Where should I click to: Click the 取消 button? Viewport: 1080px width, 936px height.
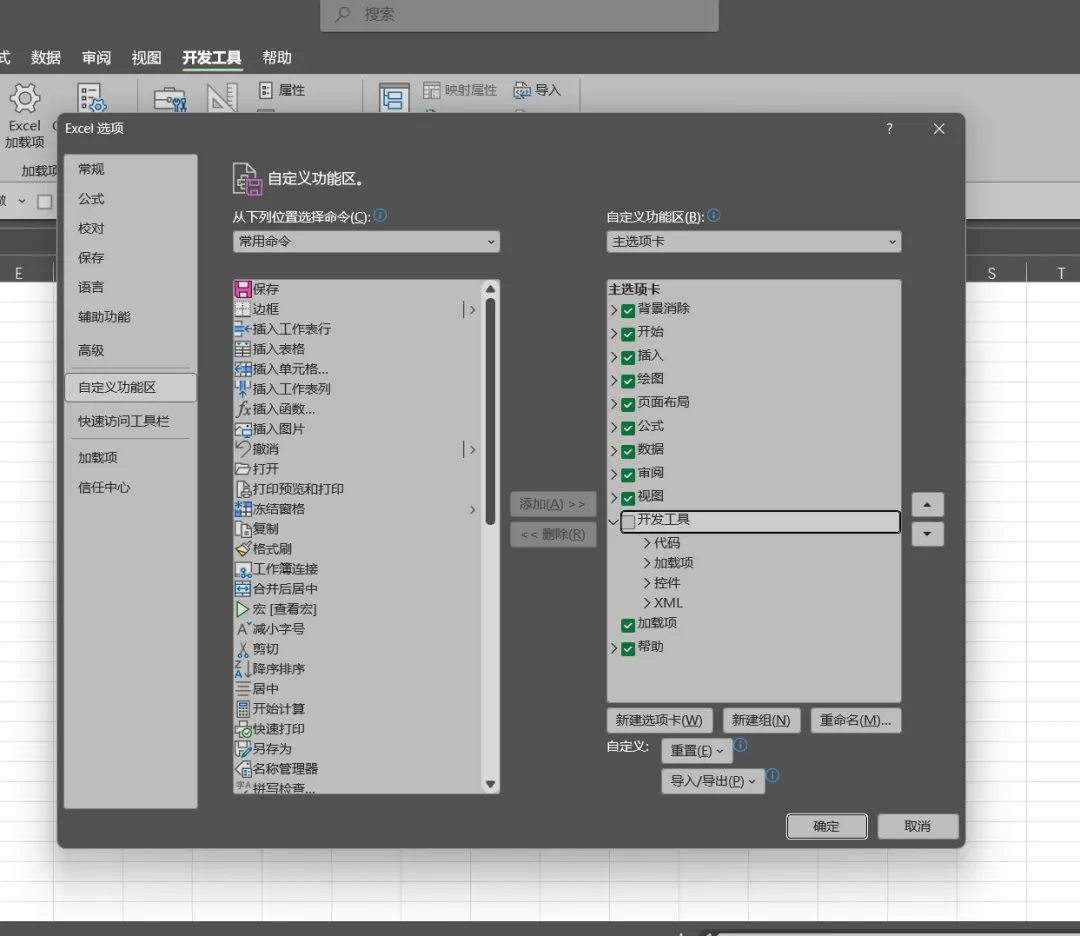point(917,826)
